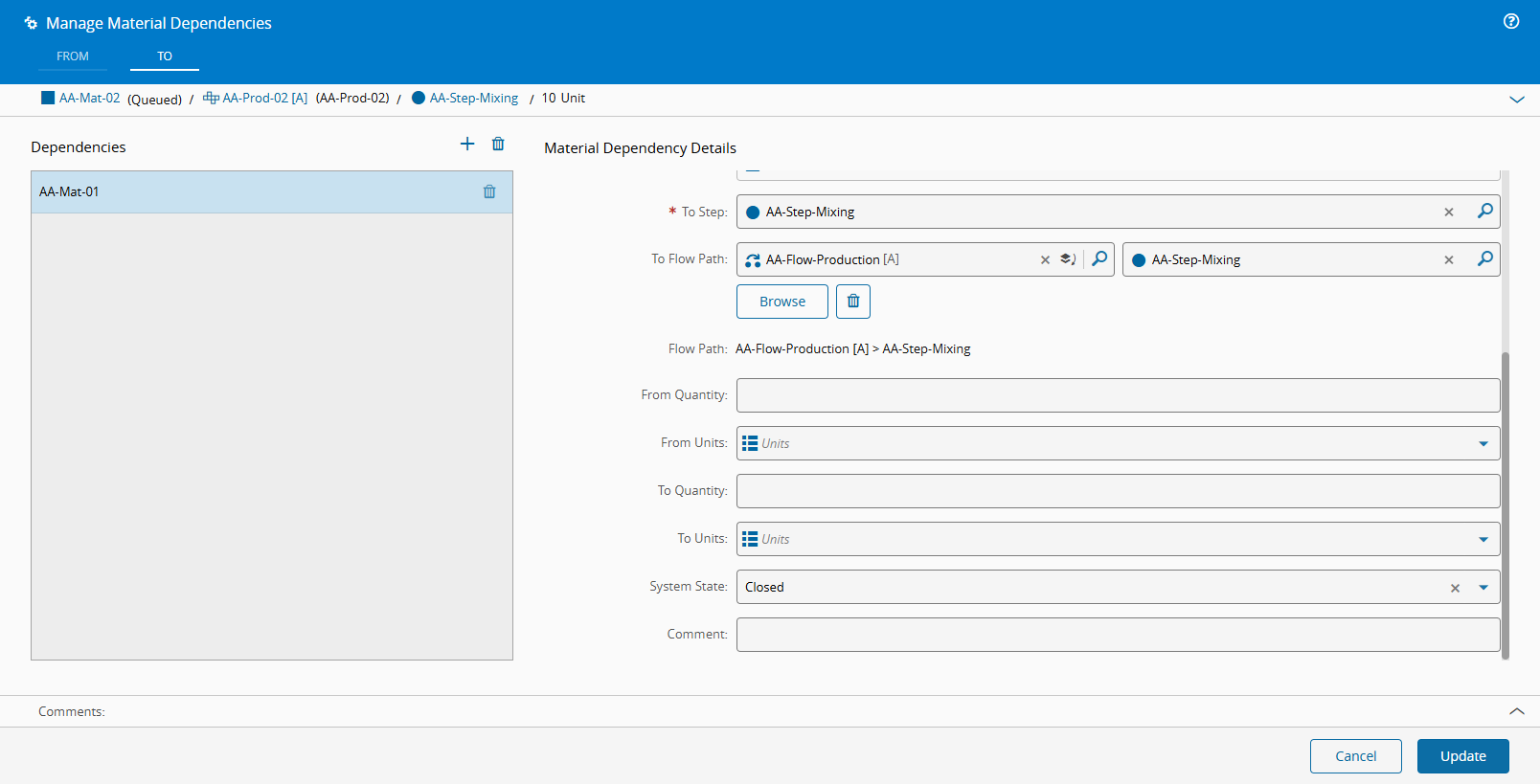Clear the To Step AA-Step-Mixing value
Screen dimensions: 1540x784
1449,213
